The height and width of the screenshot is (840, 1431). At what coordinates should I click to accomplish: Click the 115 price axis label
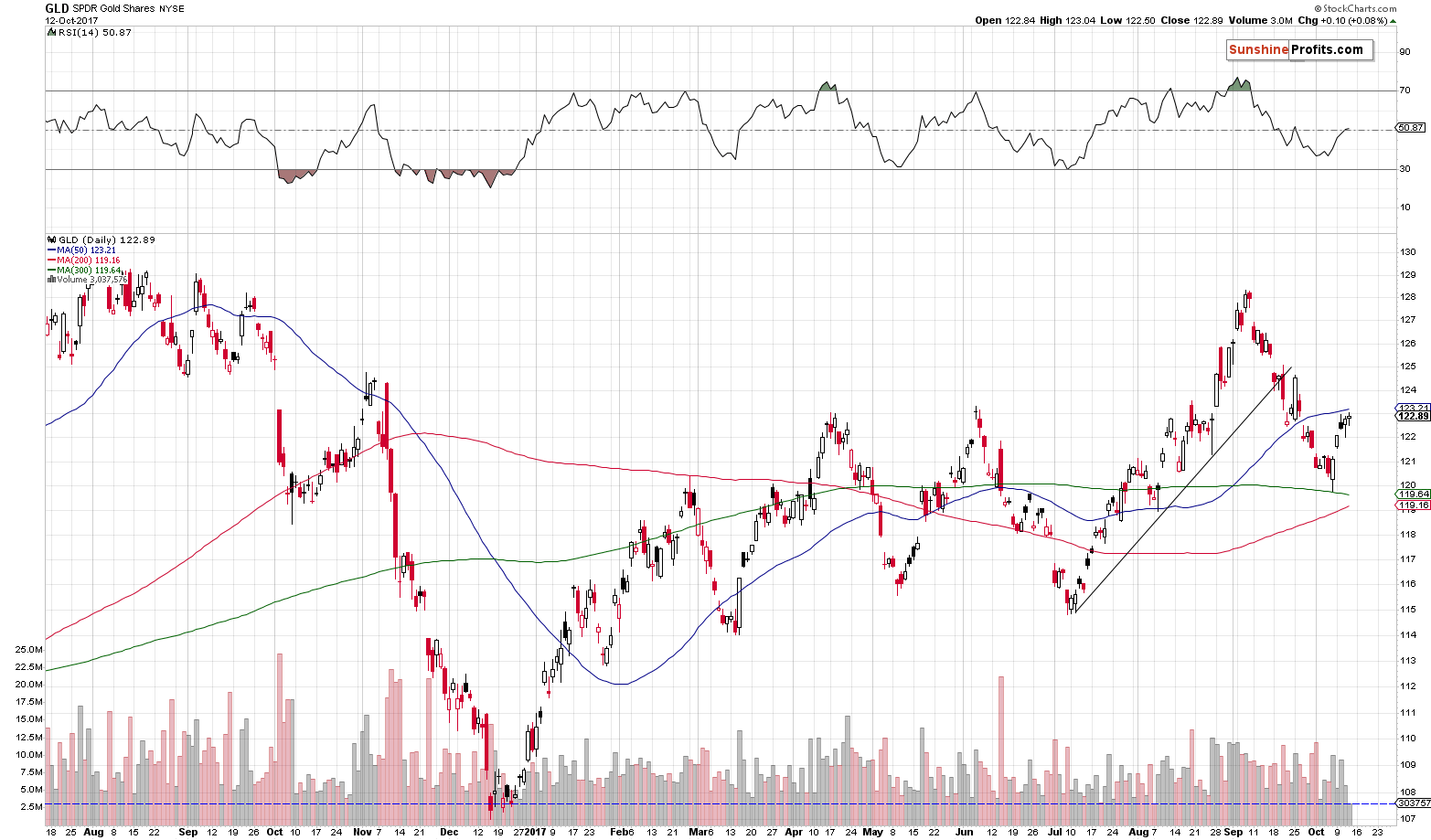(1406, 610)
